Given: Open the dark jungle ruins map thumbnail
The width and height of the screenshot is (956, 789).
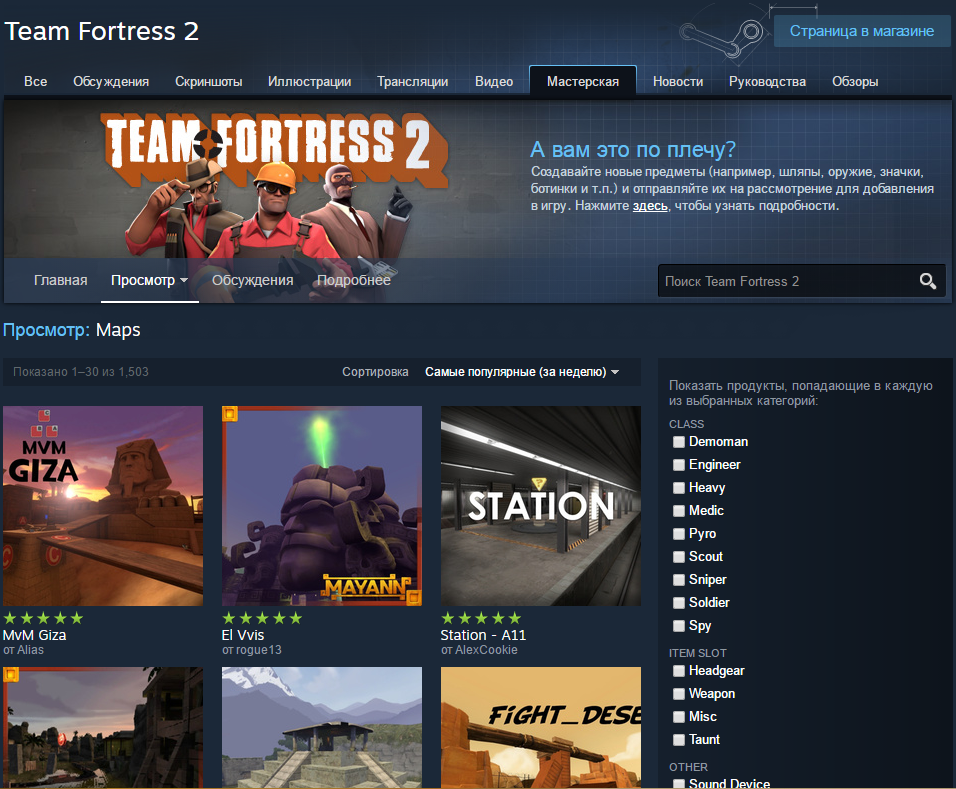Looking at the screenshot, I should [x=103, y=727].
